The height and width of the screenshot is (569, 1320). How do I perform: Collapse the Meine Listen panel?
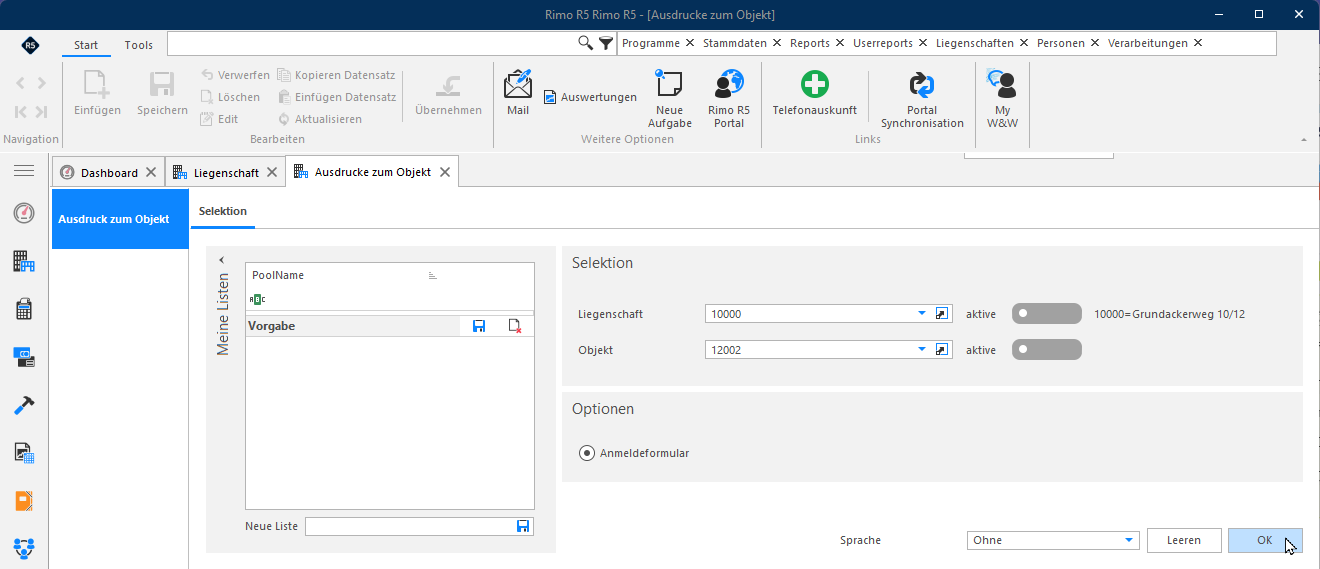221,260
